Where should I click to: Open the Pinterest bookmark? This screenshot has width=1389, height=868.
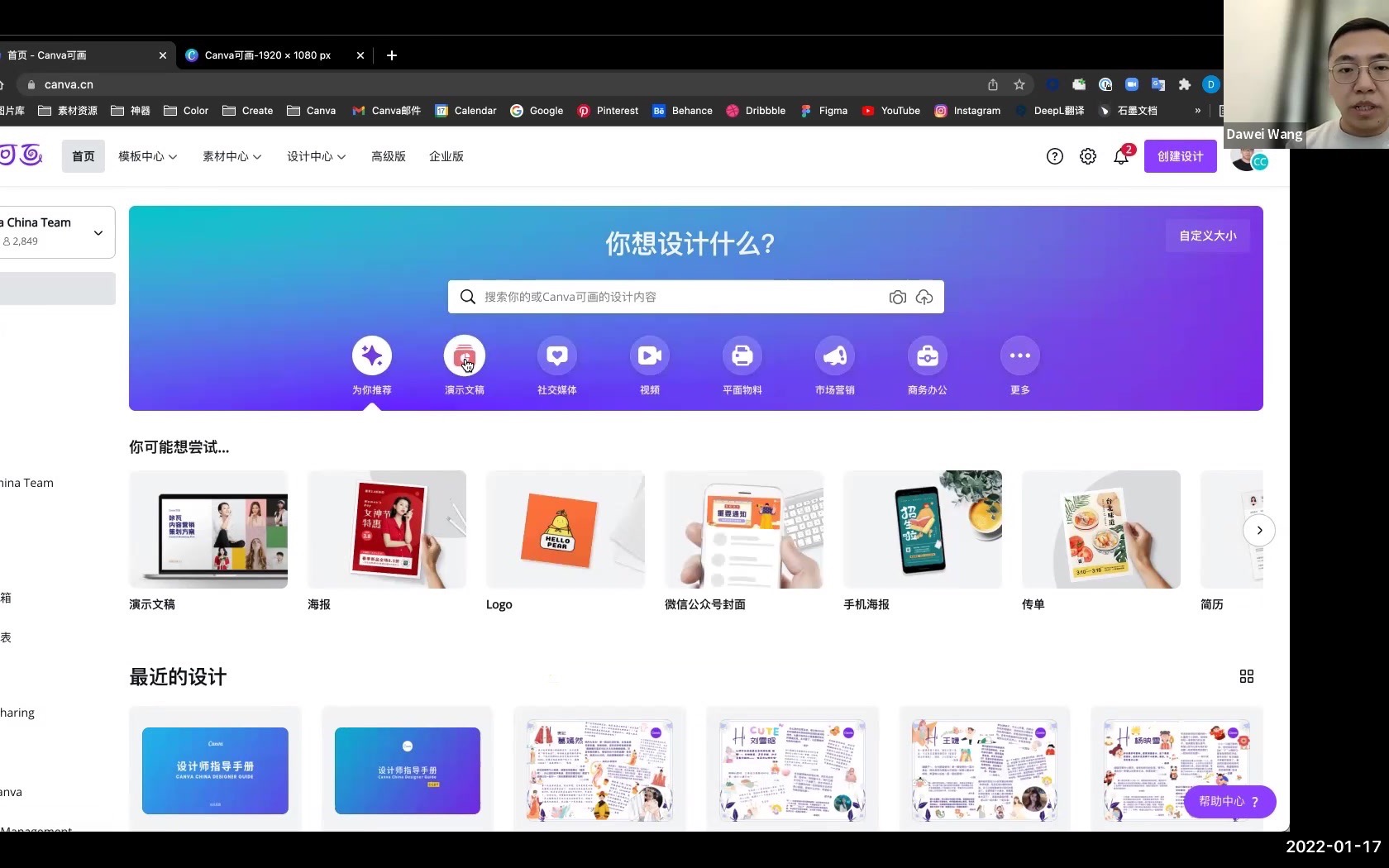(x=608, y=111)
